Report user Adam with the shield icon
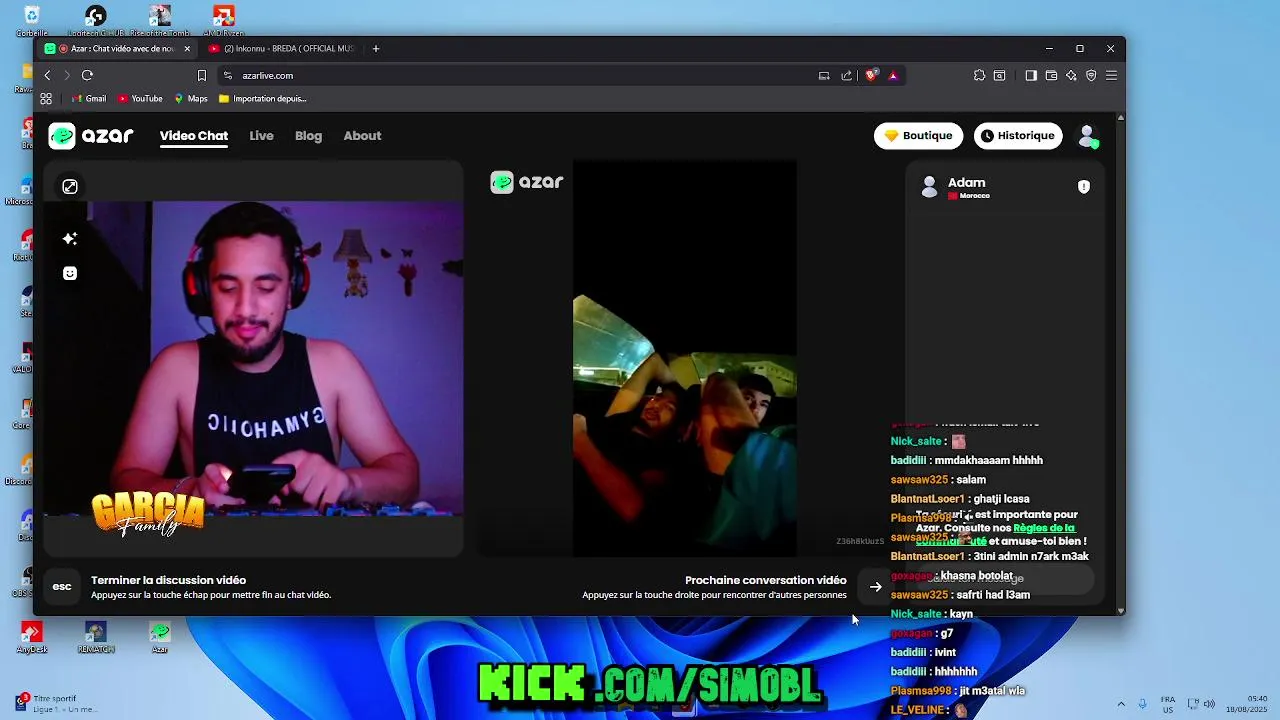This screenshot has height=720, width=1280. 1084,187
